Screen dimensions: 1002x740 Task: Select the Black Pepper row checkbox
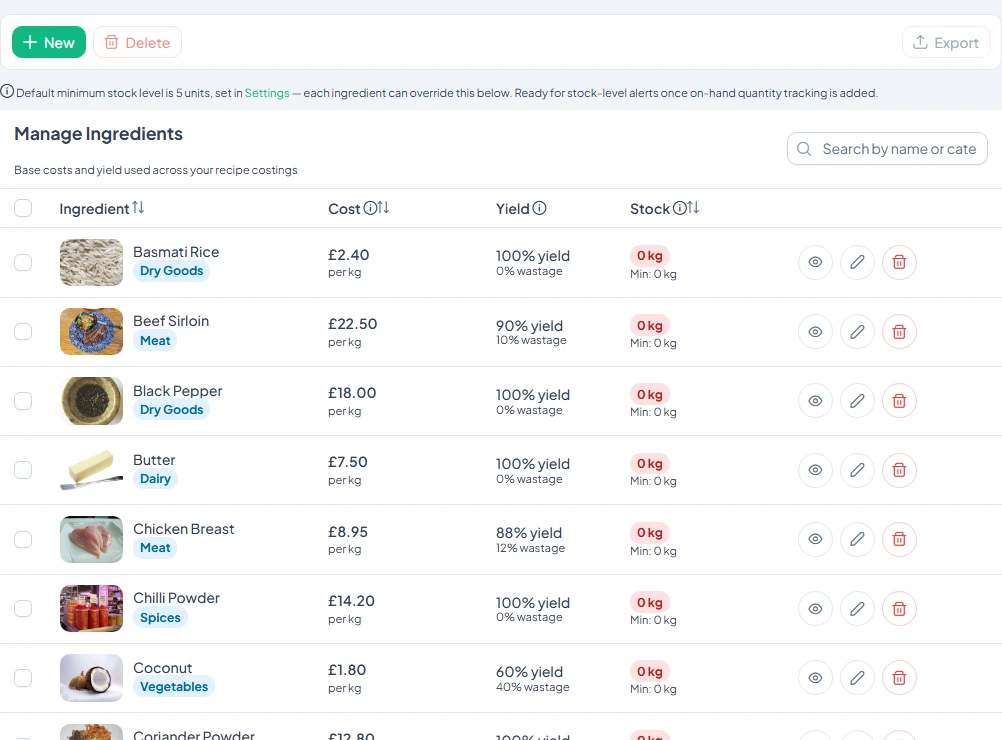pos(23,401)
